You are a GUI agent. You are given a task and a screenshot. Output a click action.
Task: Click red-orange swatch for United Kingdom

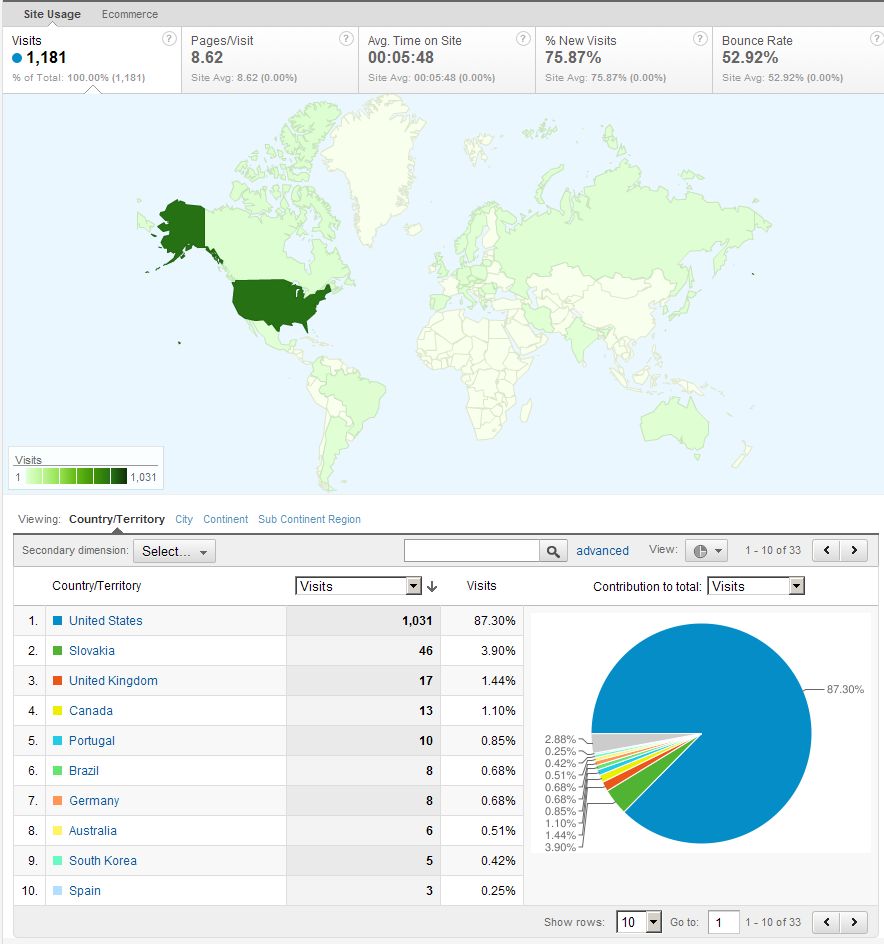[57, 681]
